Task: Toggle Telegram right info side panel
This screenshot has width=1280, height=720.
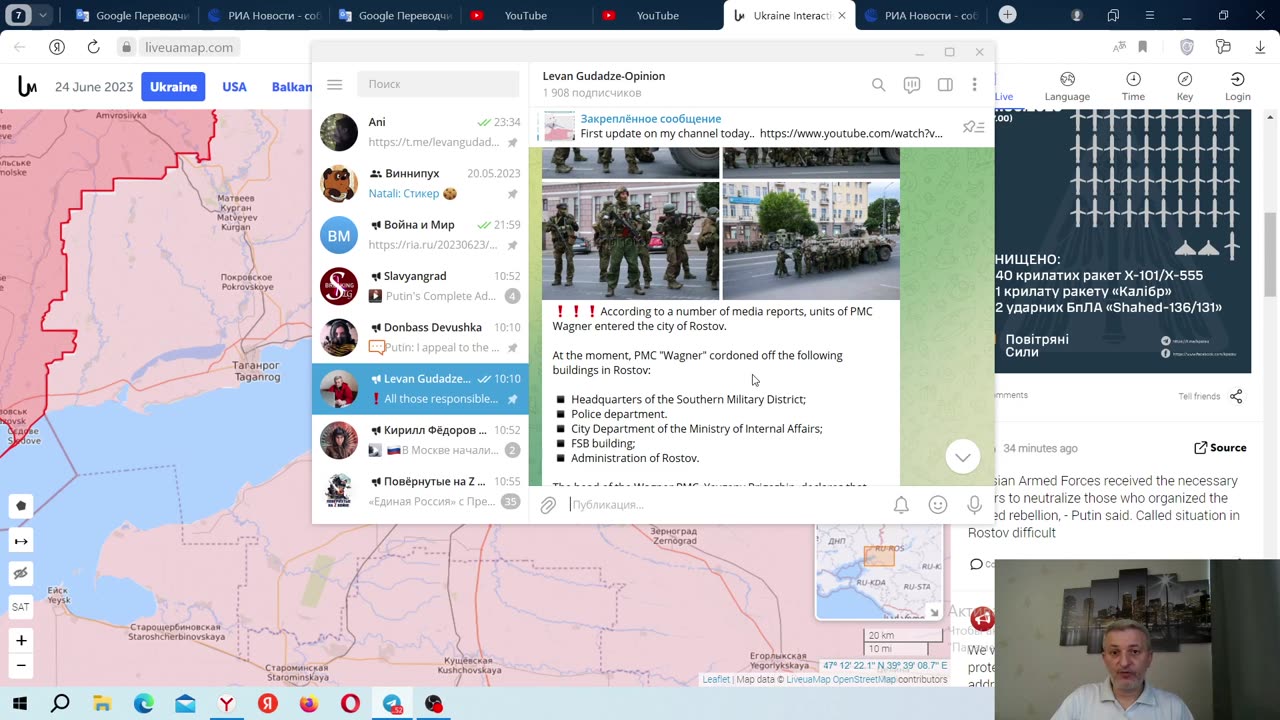Action: pos(945,85)
